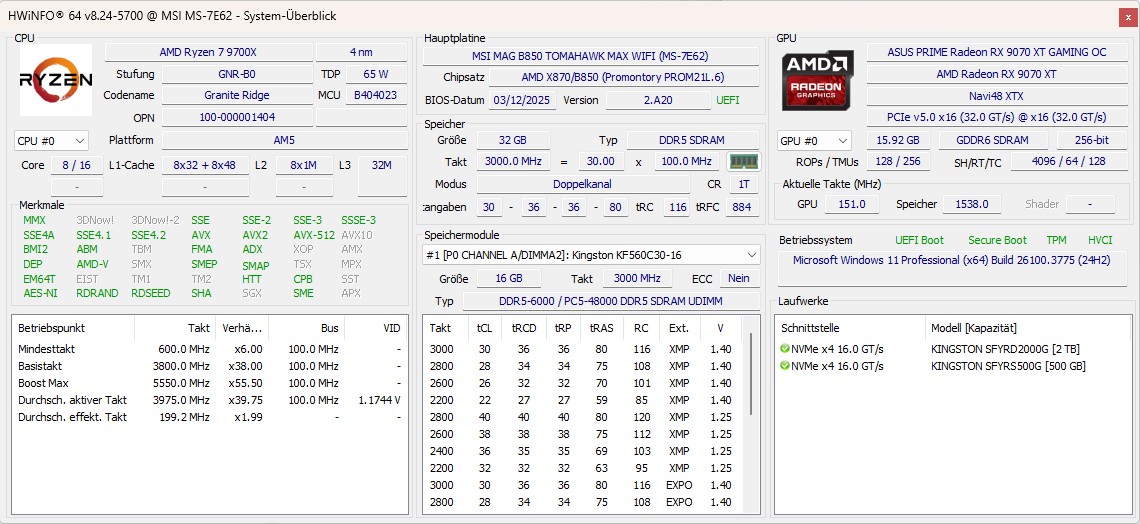Click the Microsoft Windows 11 Professional text
This screenshot has width=1140, height=524.
click(951, 260)
